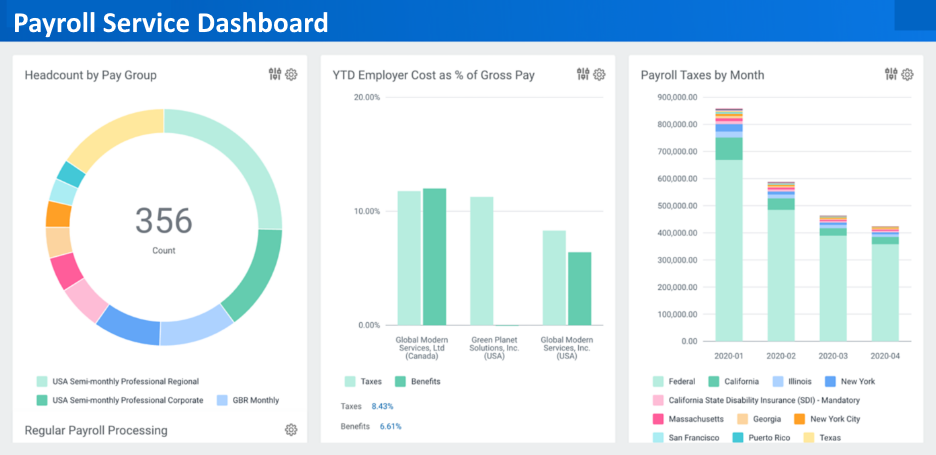Open filter controls on Payroll Taxes by Month

(x=891, y=74)
